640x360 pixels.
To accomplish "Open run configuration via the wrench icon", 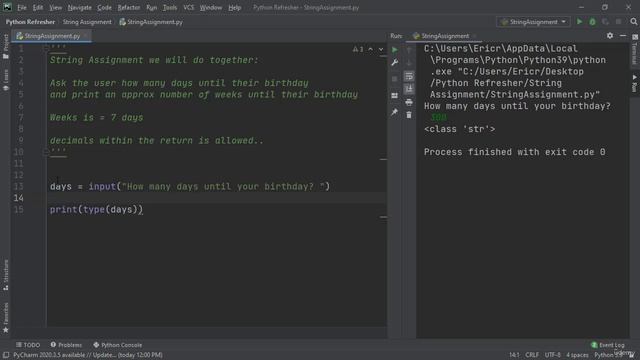I will [x=395, y=63].
